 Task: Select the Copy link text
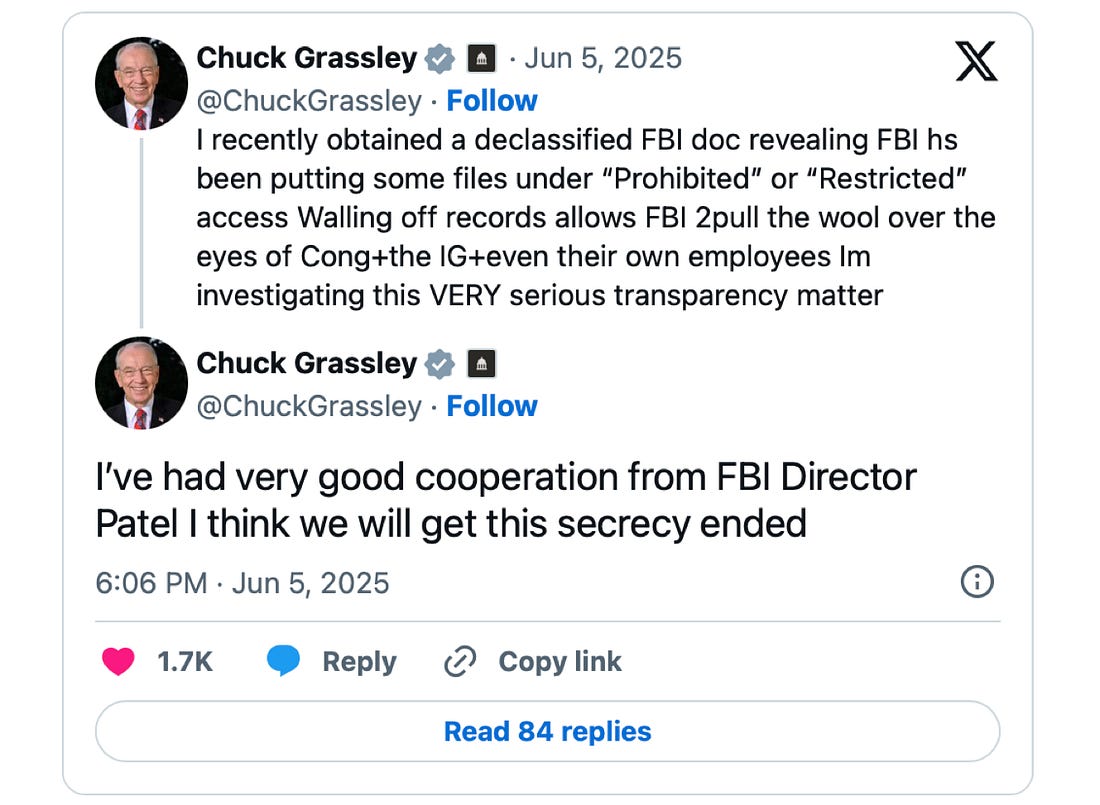(560, 662)
